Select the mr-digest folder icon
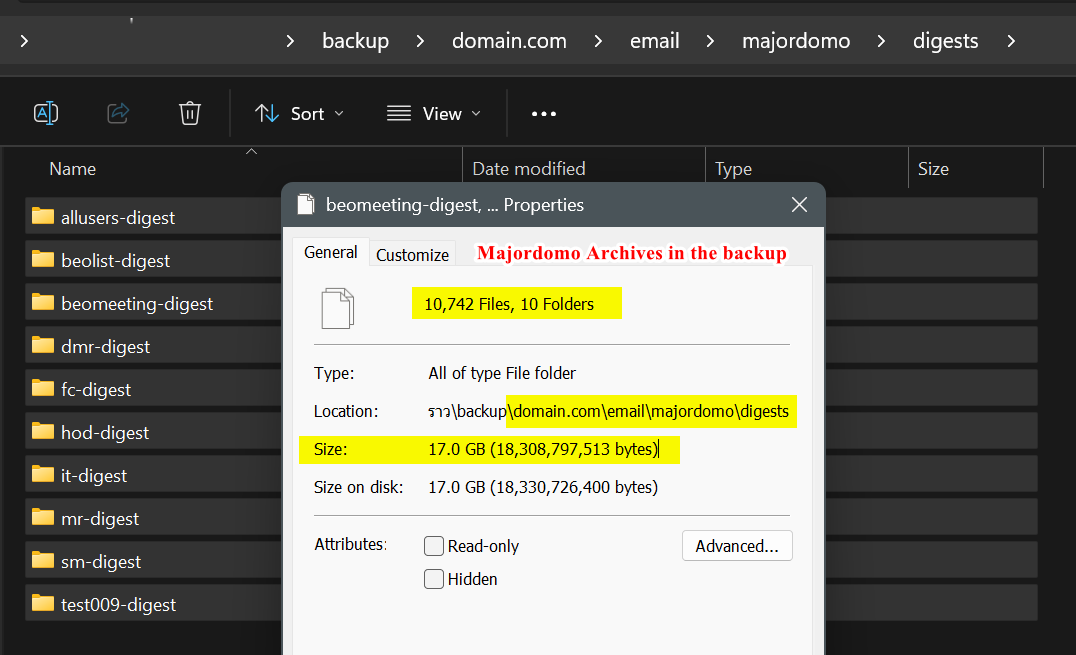Screen dimensions: 1076x655 pyautogui.click(x=43, y=517)
